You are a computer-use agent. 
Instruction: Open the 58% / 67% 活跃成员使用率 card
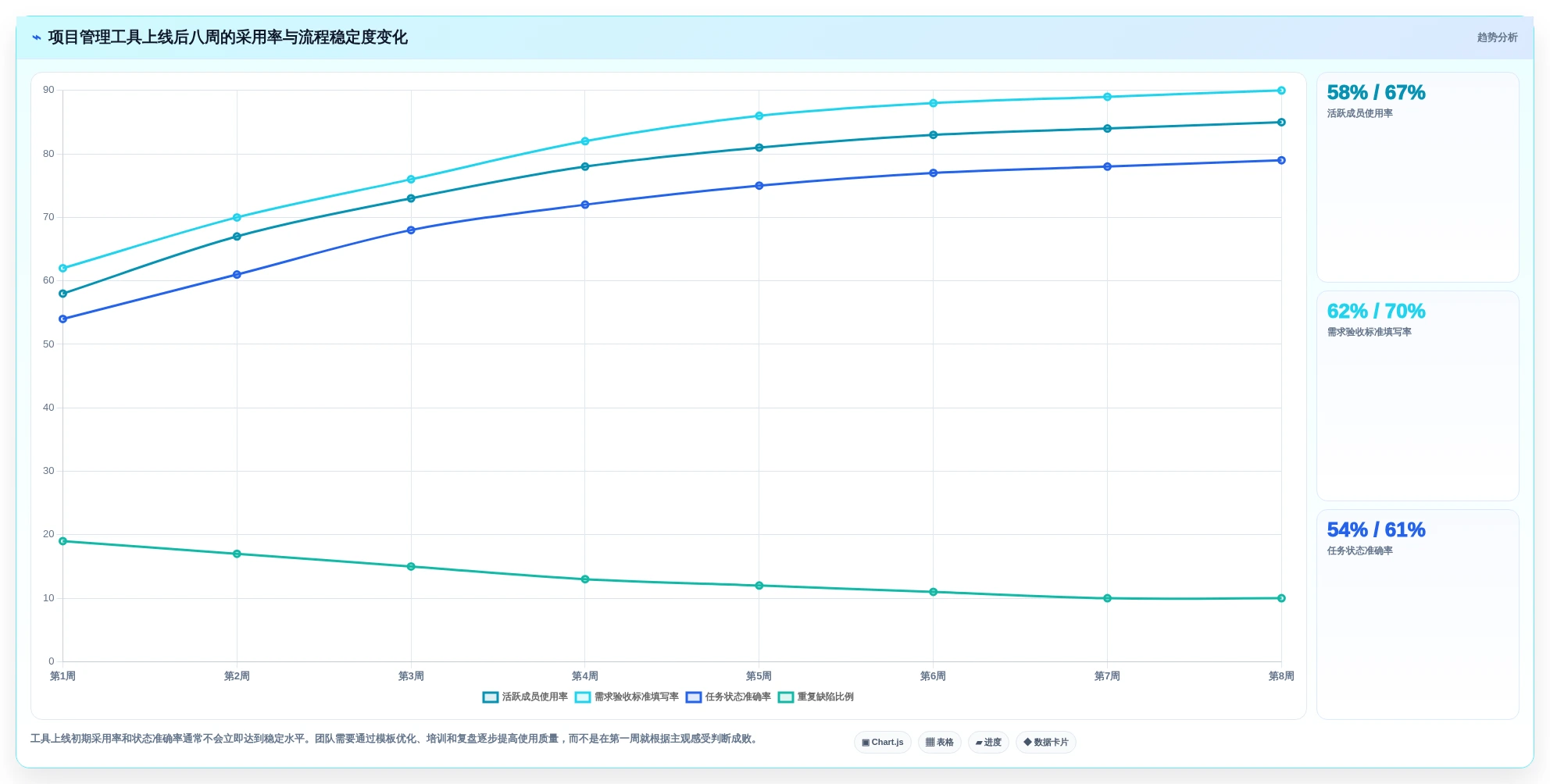point(1417,177)
